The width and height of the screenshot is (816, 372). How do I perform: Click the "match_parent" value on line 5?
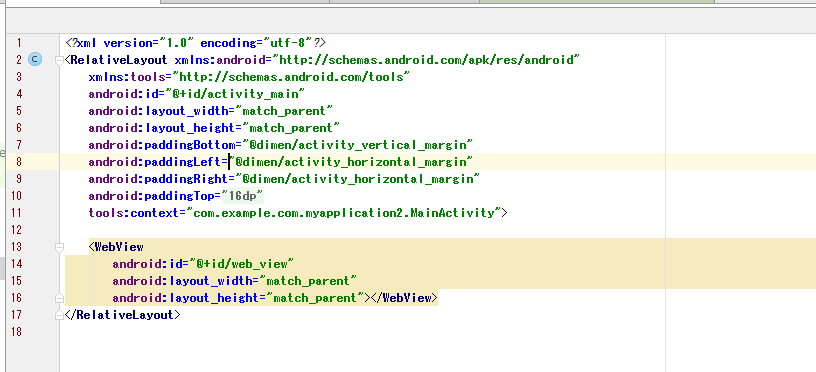click(284, 111)
